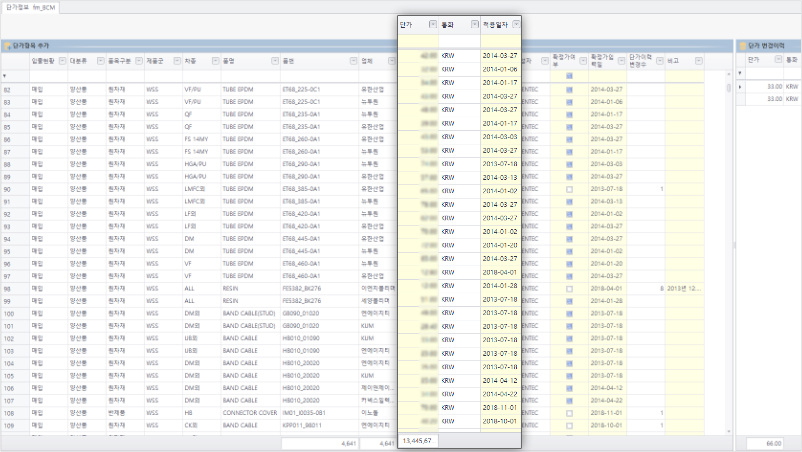The width and height of the screenshot is (802, 452).
Task: Click the 단가항목 추가 add icon
Action: tap(7, 46)
